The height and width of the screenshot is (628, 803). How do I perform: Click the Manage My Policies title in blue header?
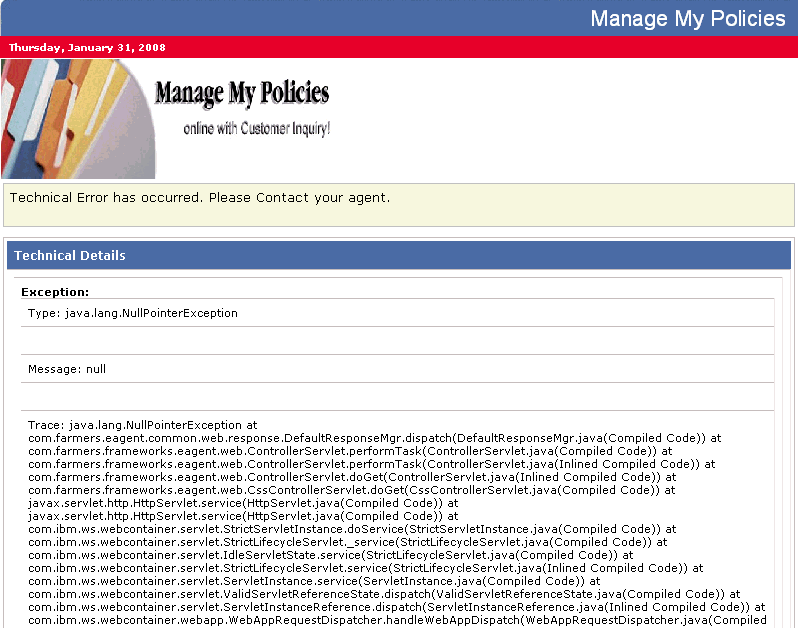(687, 18)
